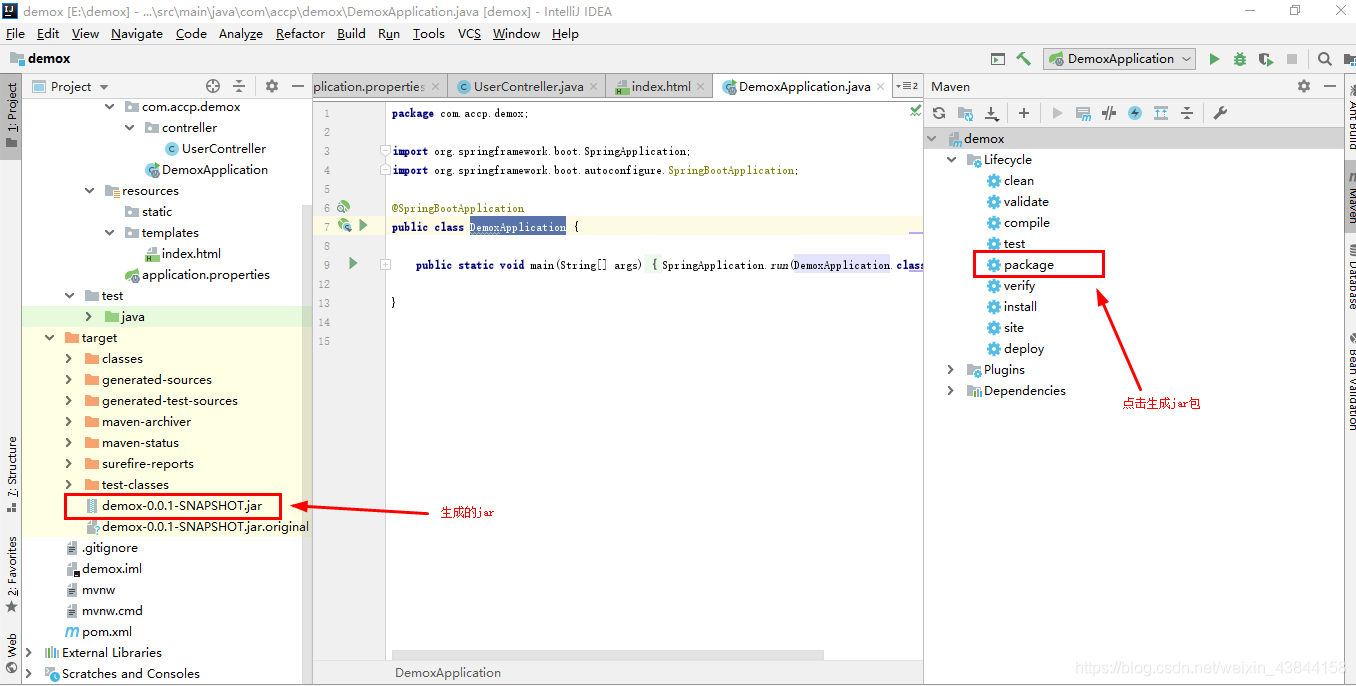The height and width of the screenshot is (686, 1356).
Task: Select the clean lifecycle goal
Action: [x=1019, y=181]
